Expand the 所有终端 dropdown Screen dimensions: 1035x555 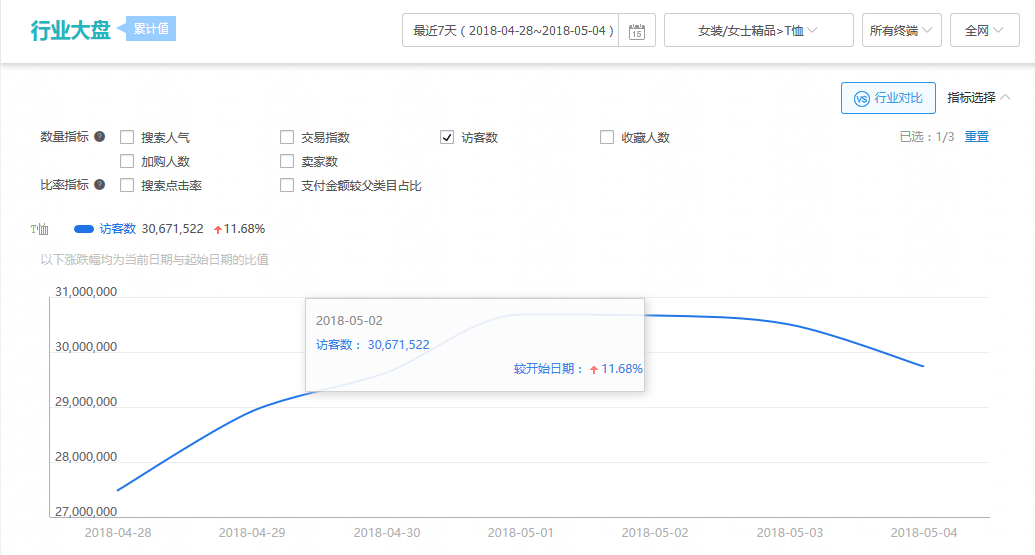click(x=901, y=30)
